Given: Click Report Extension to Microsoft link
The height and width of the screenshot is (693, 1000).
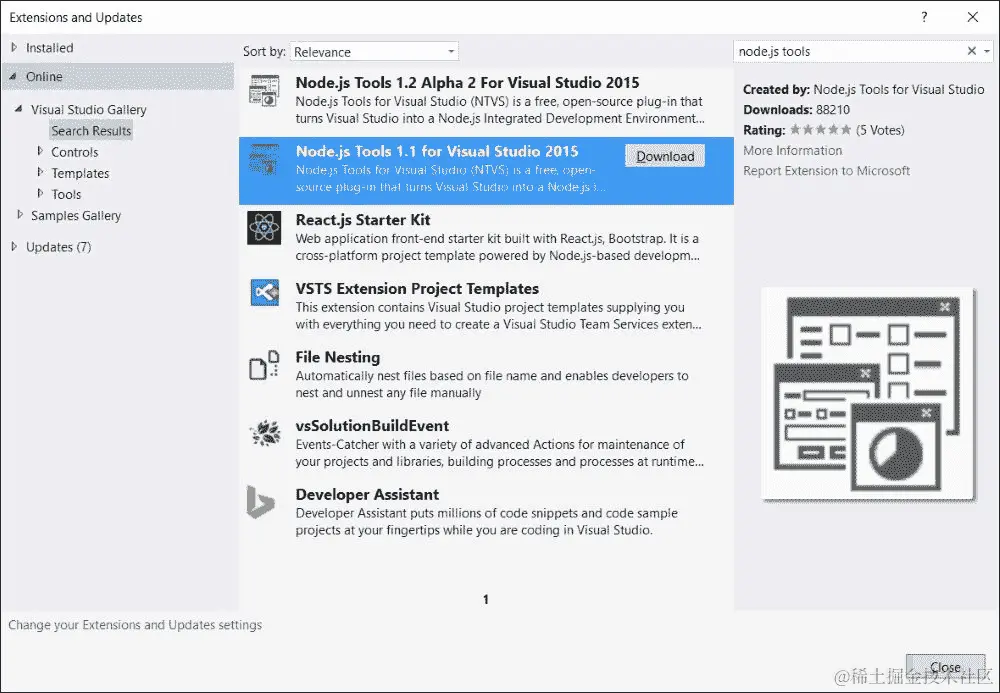Looking at the screenshot, I should (826, 171).
